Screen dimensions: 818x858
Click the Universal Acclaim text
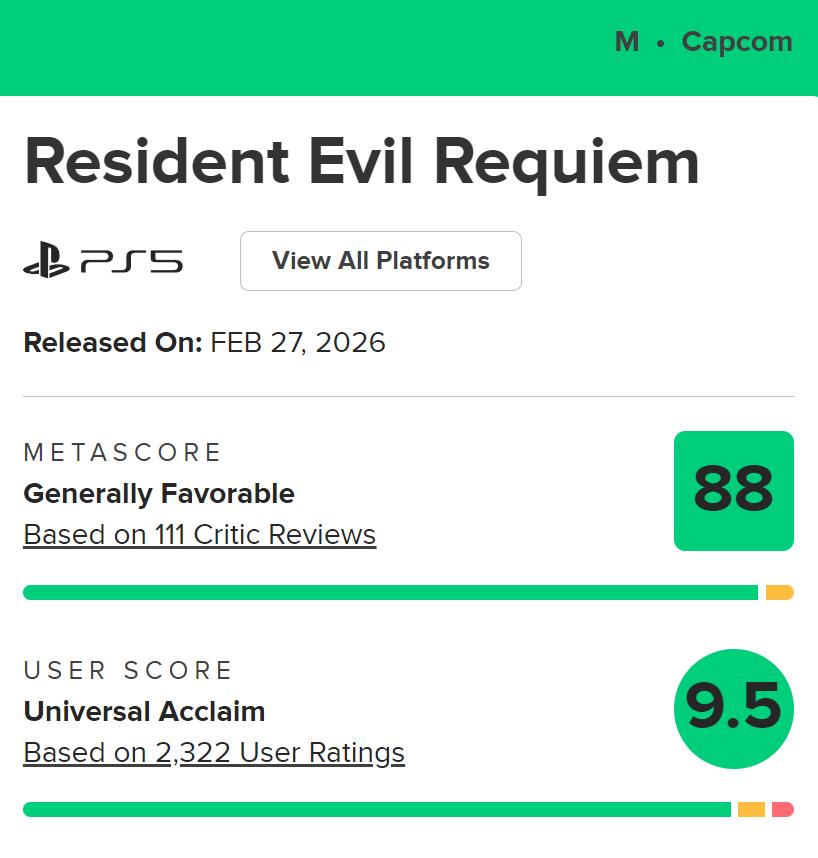point(144,712)
